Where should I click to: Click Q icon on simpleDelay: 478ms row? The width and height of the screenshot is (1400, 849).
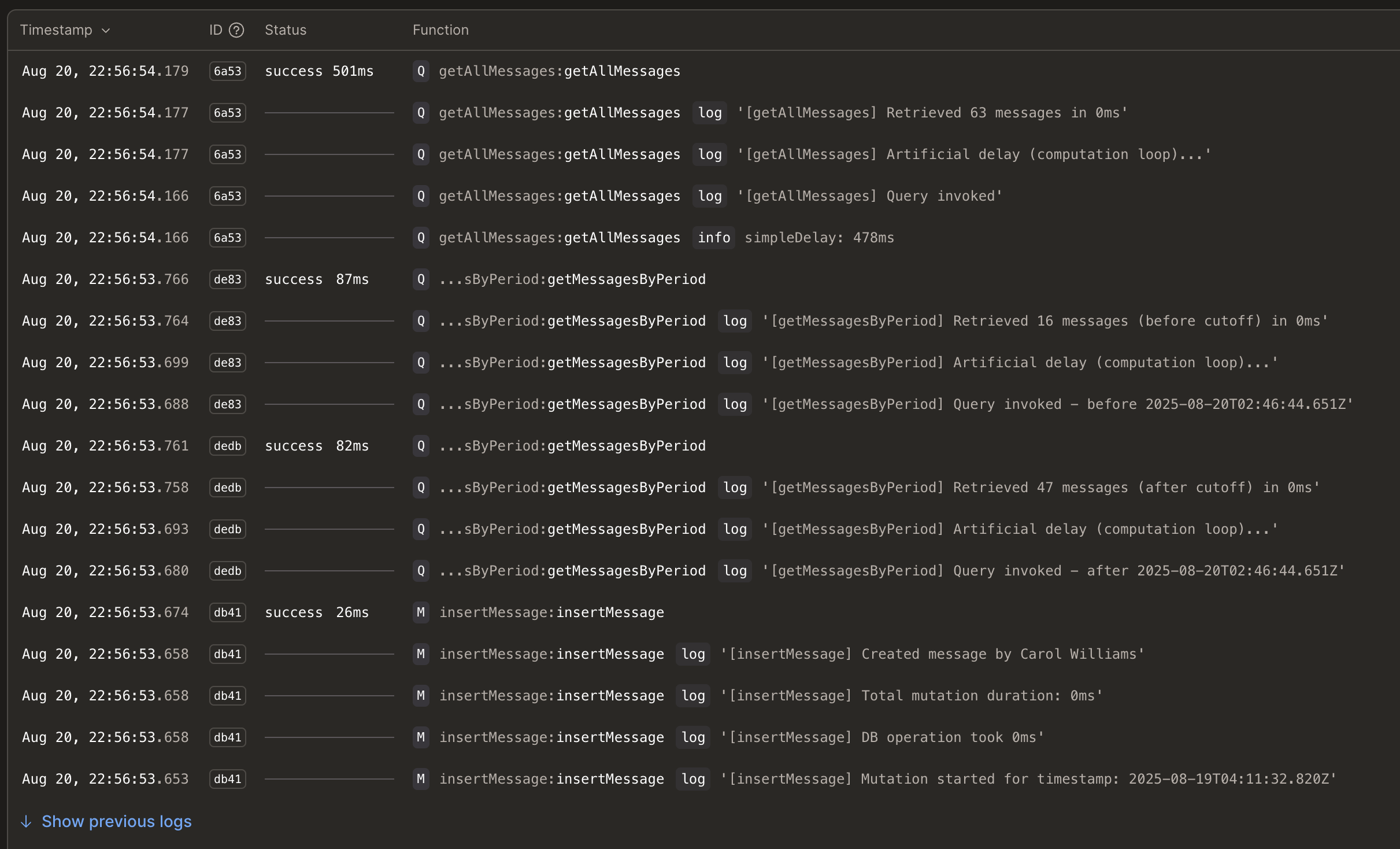(421, 238)
